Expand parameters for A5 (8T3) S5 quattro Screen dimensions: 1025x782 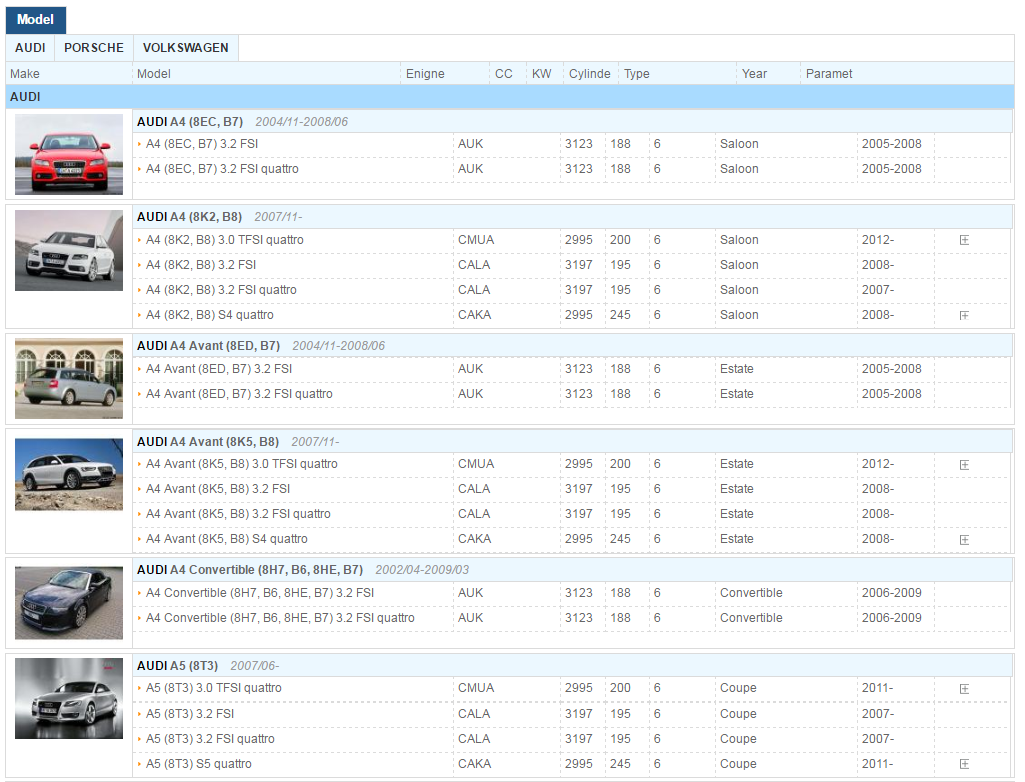pos(964,764)
